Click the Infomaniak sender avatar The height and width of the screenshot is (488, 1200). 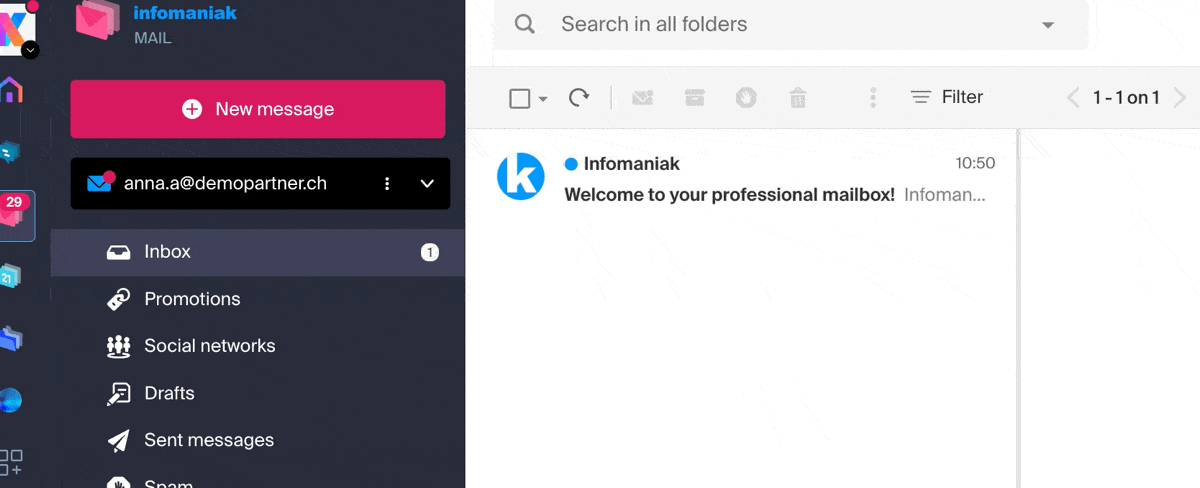point(521,177)
